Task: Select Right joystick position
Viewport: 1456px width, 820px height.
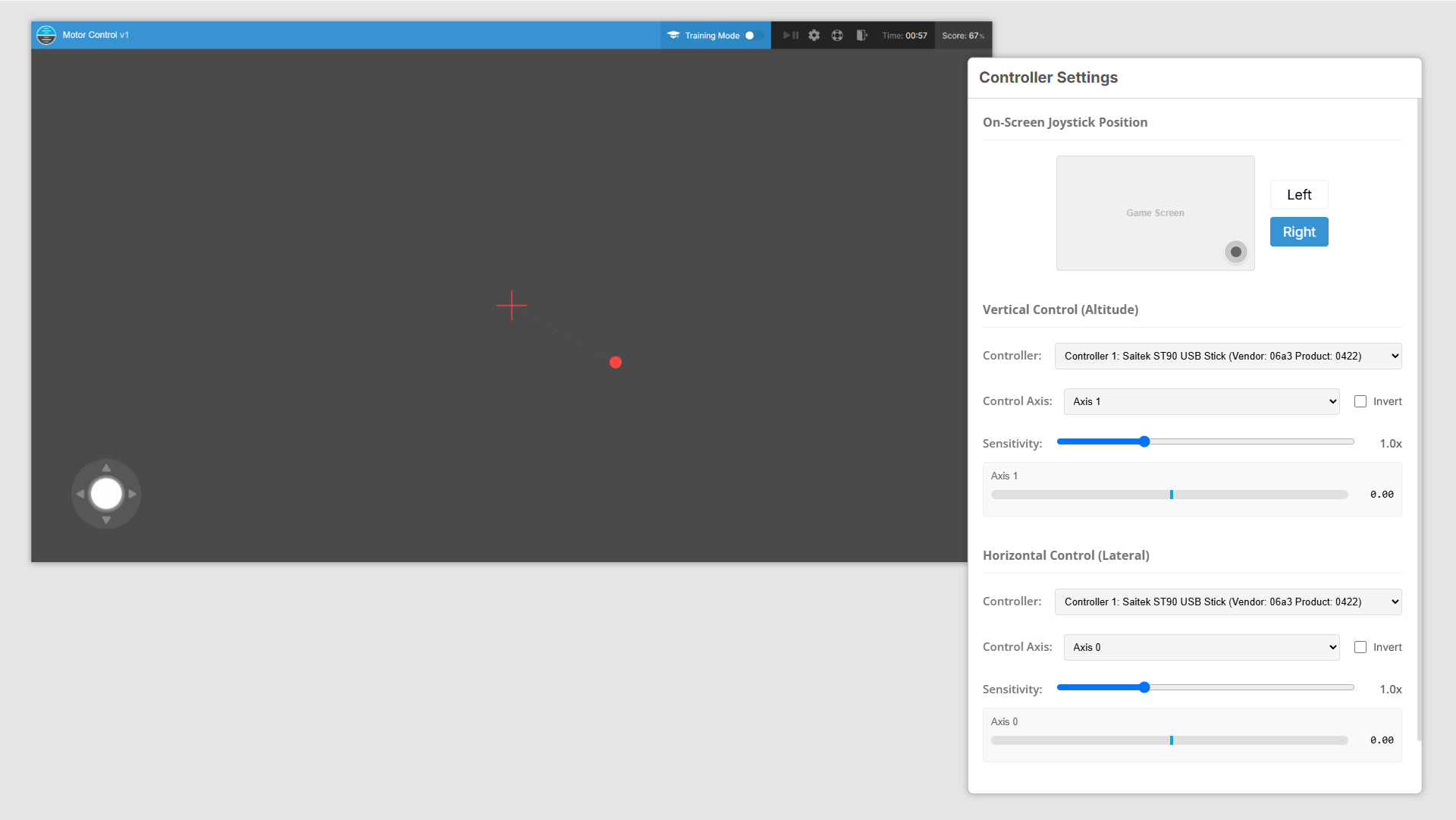Action: 1299,232
